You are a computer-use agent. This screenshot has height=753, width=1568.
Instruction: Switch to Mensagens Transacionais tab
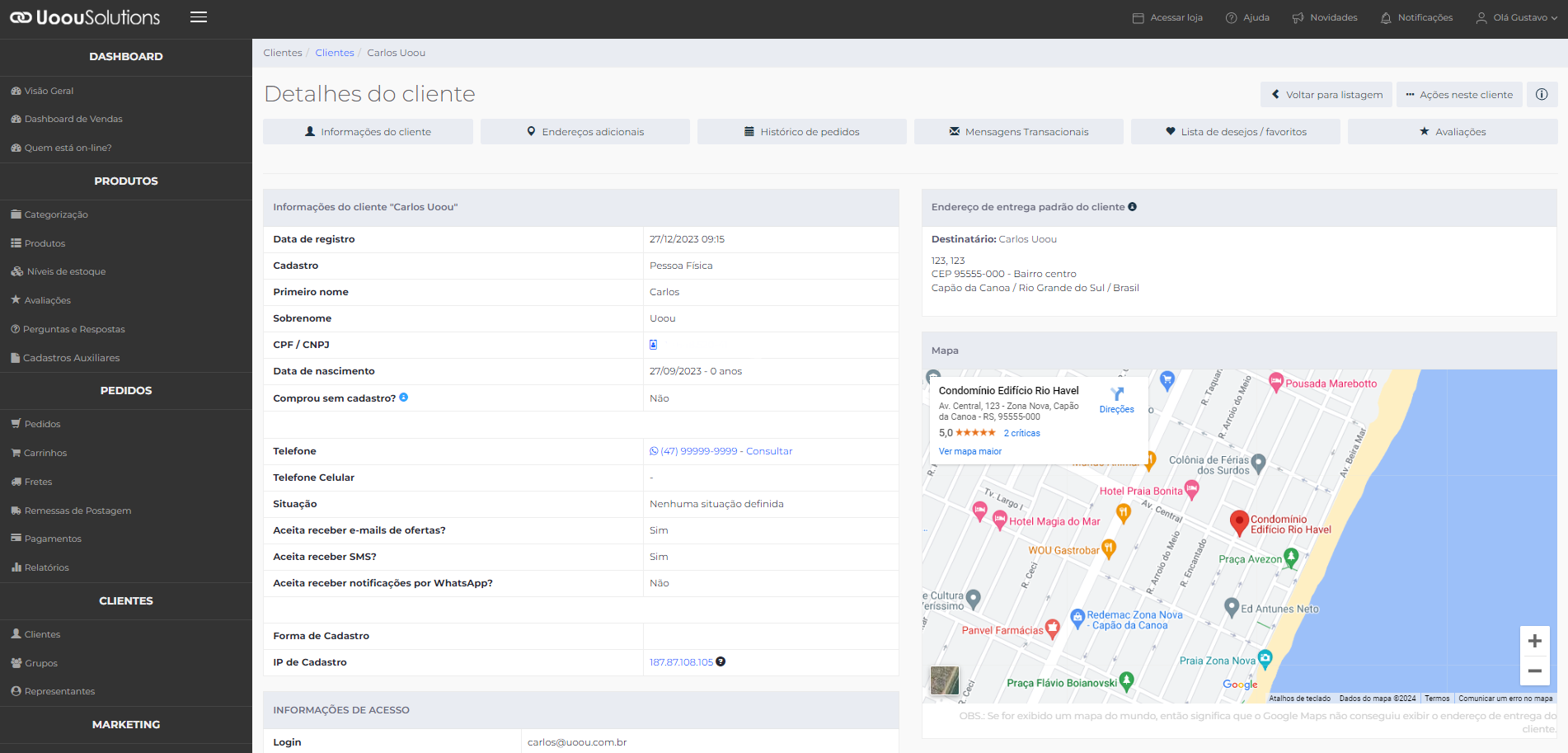tap(1019, 132)
